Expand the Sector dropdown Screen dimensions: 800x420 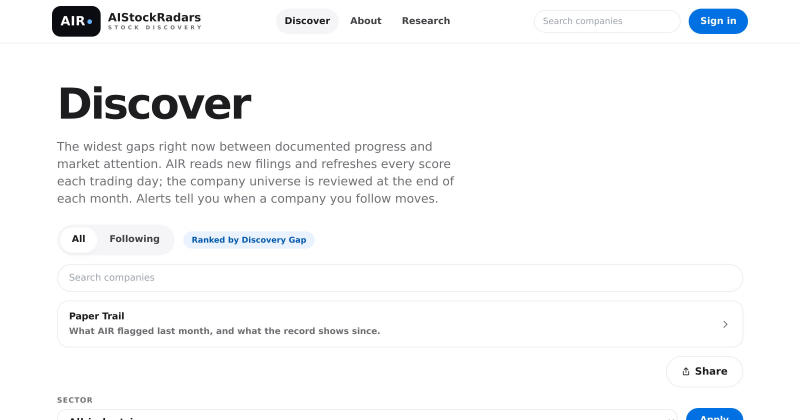pos(367,415)
